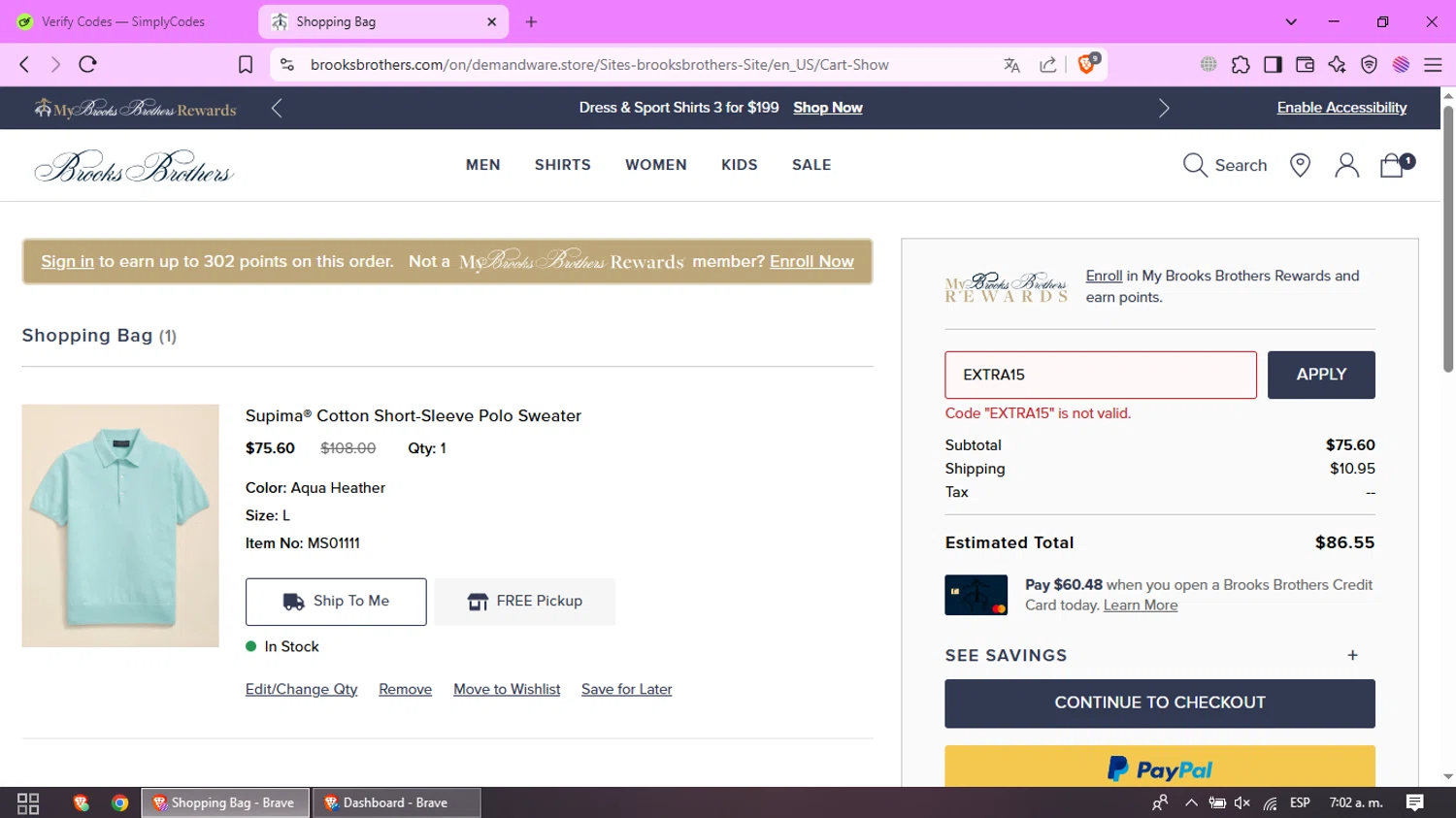Viewport: 1456px width, 818px height.
Task: Expand the tab search dropdown
Action: (1291, 21)
